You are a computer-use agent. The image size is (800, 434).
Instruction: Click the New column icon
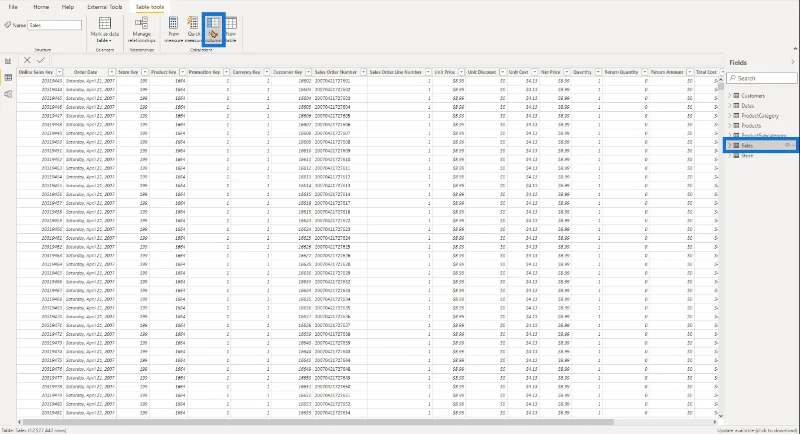[213, 22]
